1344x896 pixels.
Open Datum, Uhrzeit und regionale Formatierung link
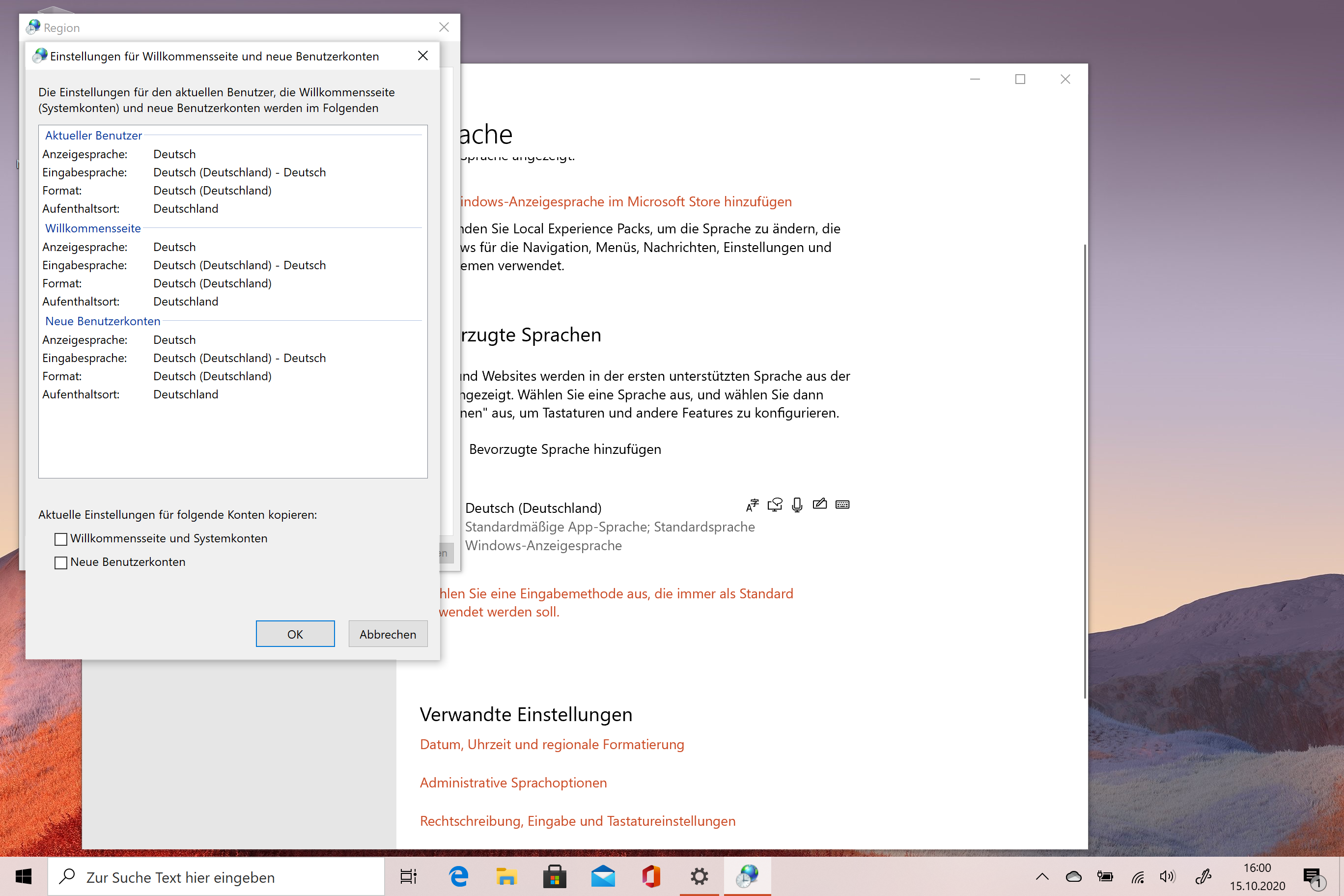[552, 744]
